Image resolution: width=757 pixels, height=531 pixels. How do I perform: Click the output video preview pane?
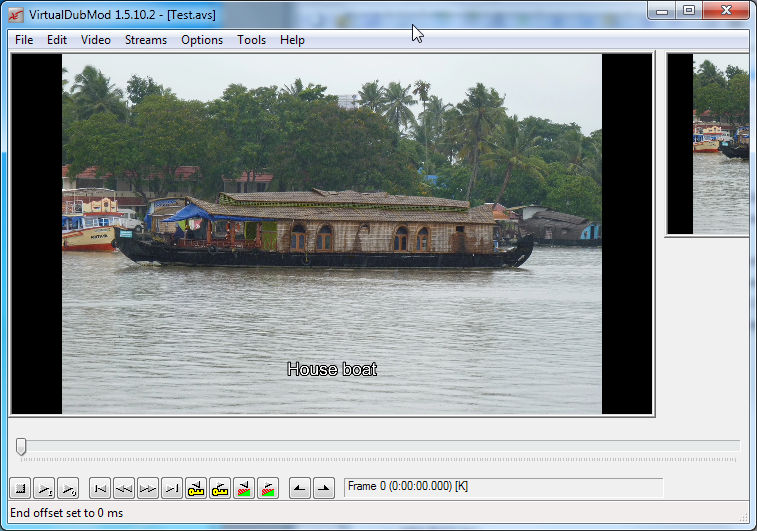click(x=708, y=144)
